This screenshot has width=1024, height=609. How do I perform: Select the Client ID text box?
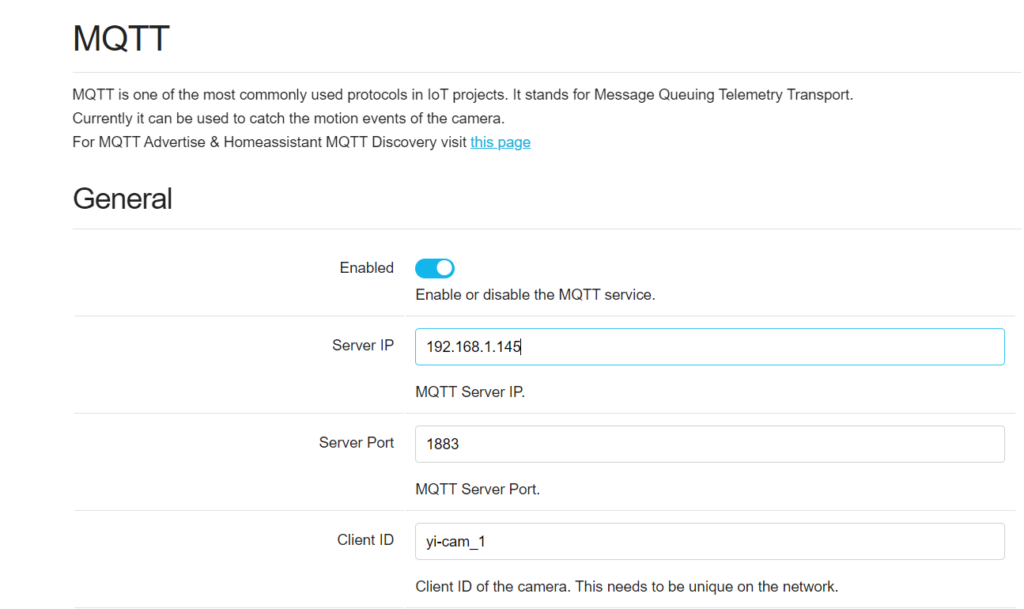pos(709,541)
